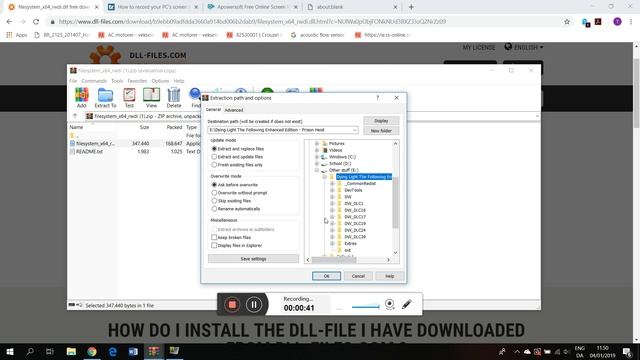Click the New folder button
Screen dimensions: 640x360
point(381,131)
